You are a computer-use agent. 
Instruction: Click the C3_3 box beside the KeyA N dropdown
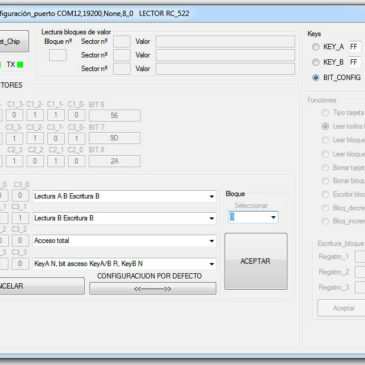point(20,264)
